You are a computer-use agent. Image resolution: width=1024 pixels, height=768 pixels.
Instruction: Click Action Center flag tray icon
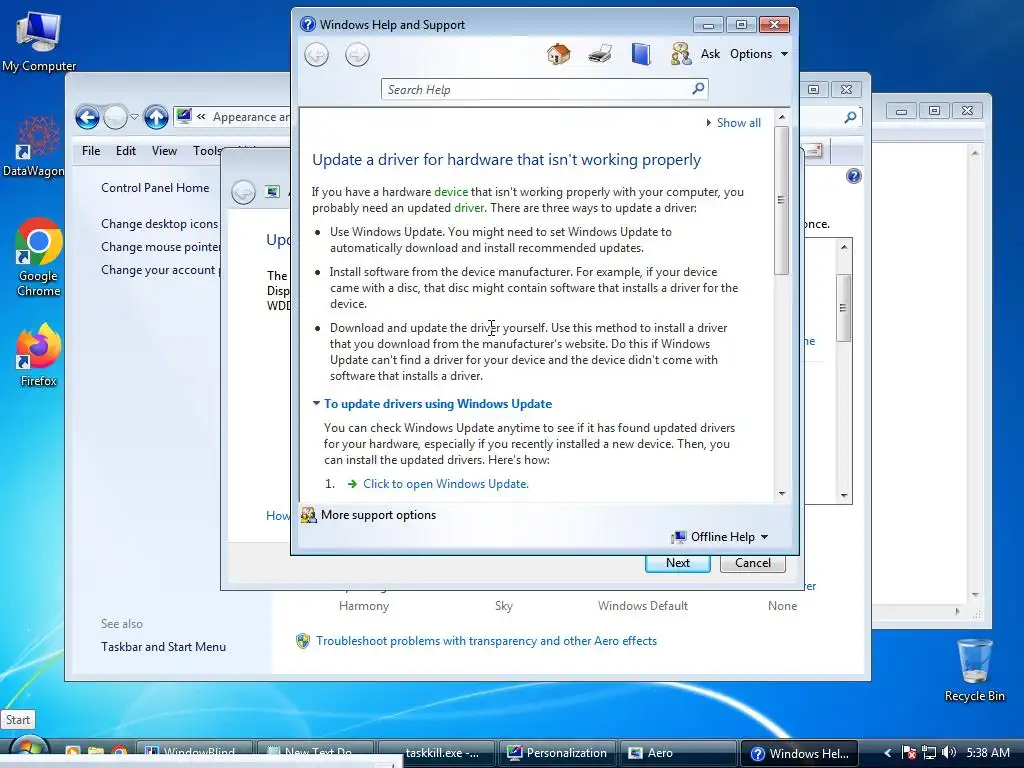point(908,753)
